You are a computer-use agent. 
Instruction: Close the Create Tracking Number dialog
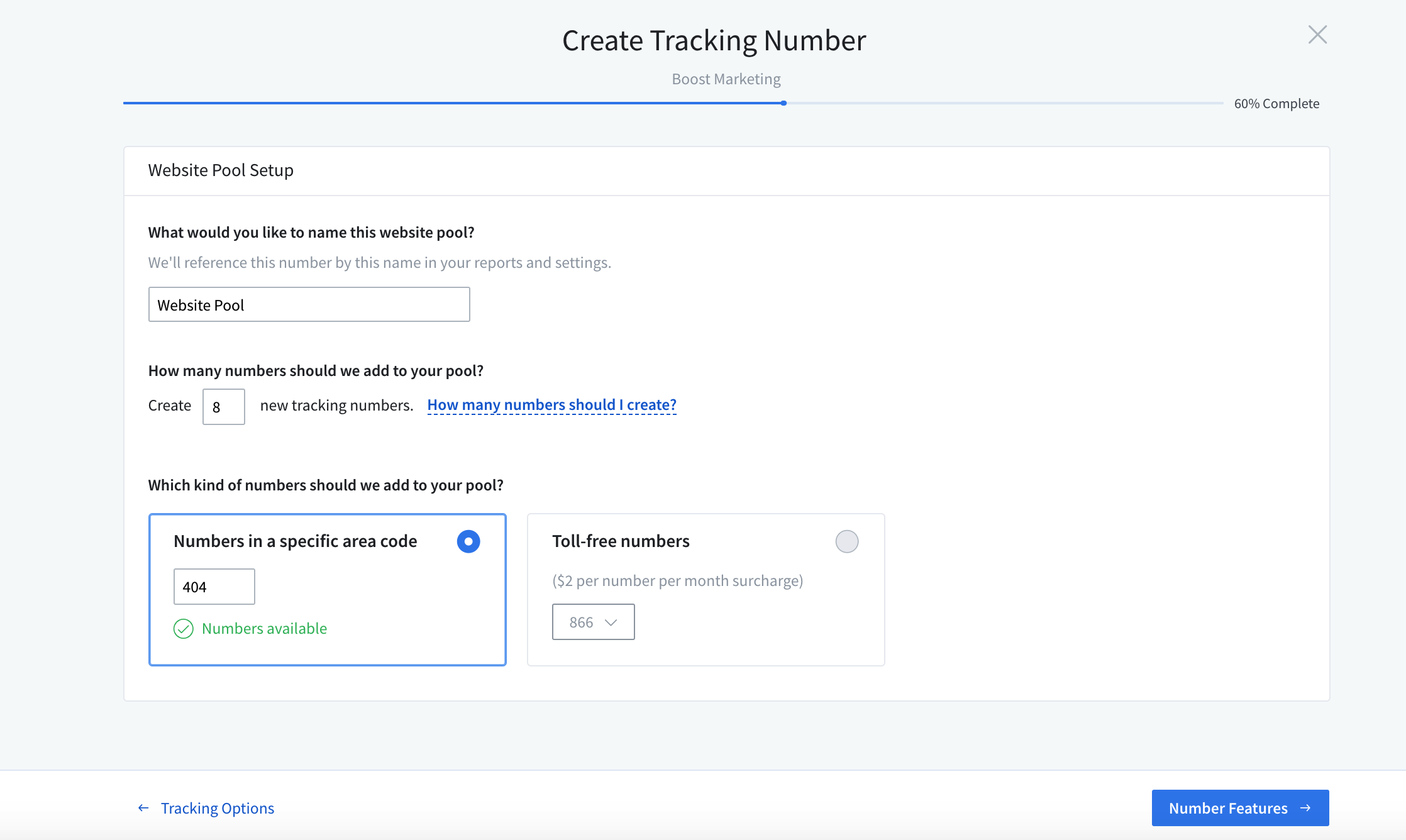1317,35
